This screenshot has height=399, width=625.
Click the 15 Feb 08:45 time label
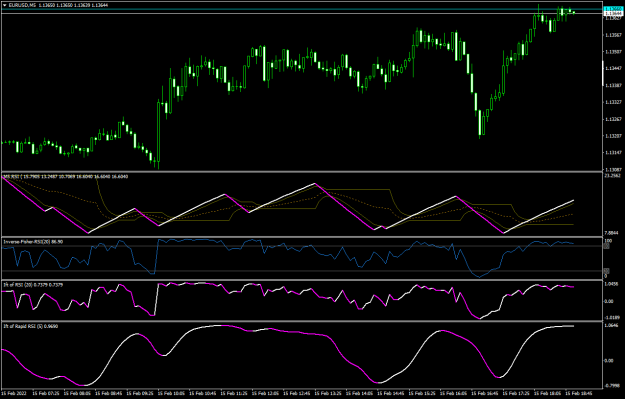[x=109, y=393]
